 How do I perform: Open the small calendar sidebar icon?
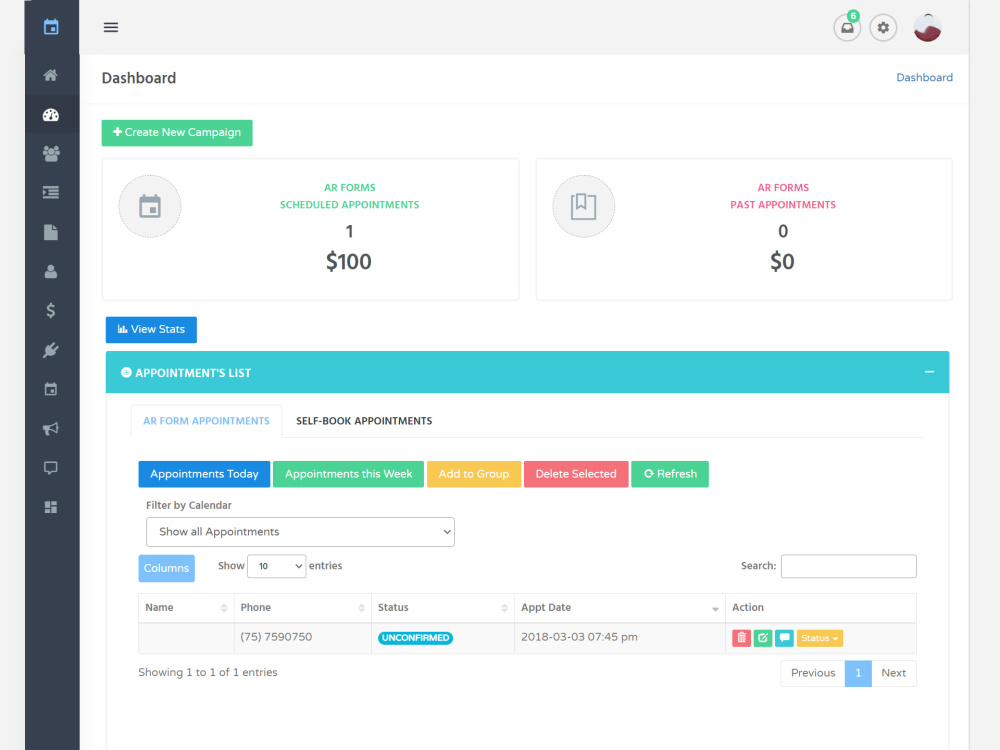(x=51, y=389)
